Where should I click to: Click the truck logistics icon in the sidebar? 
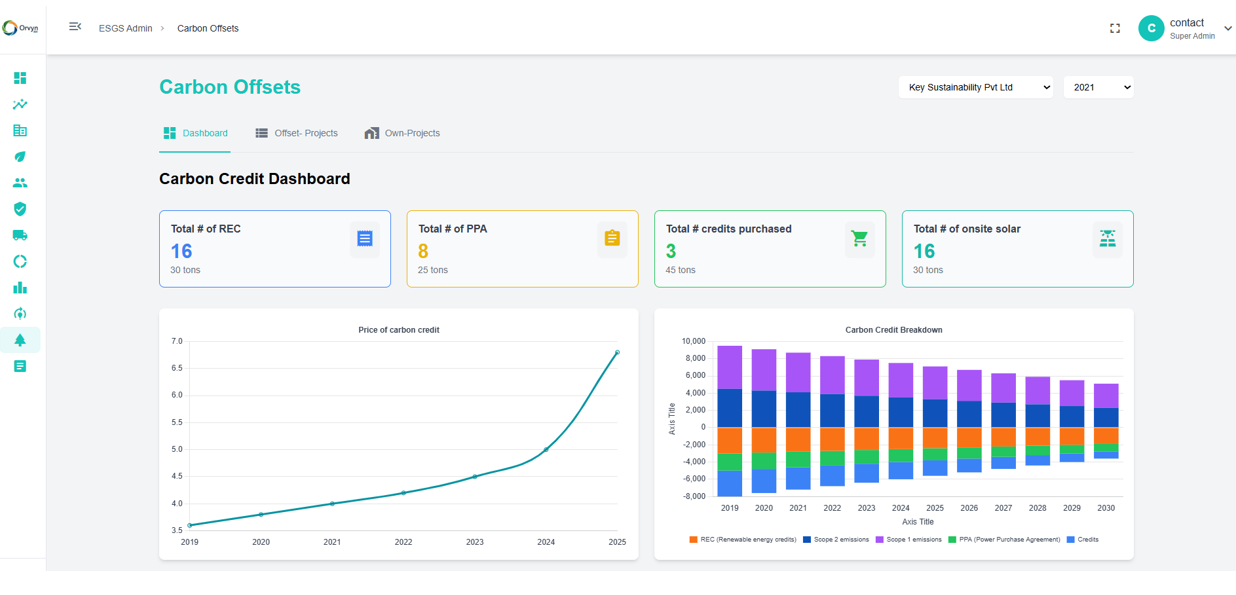[x=20, y=235]
